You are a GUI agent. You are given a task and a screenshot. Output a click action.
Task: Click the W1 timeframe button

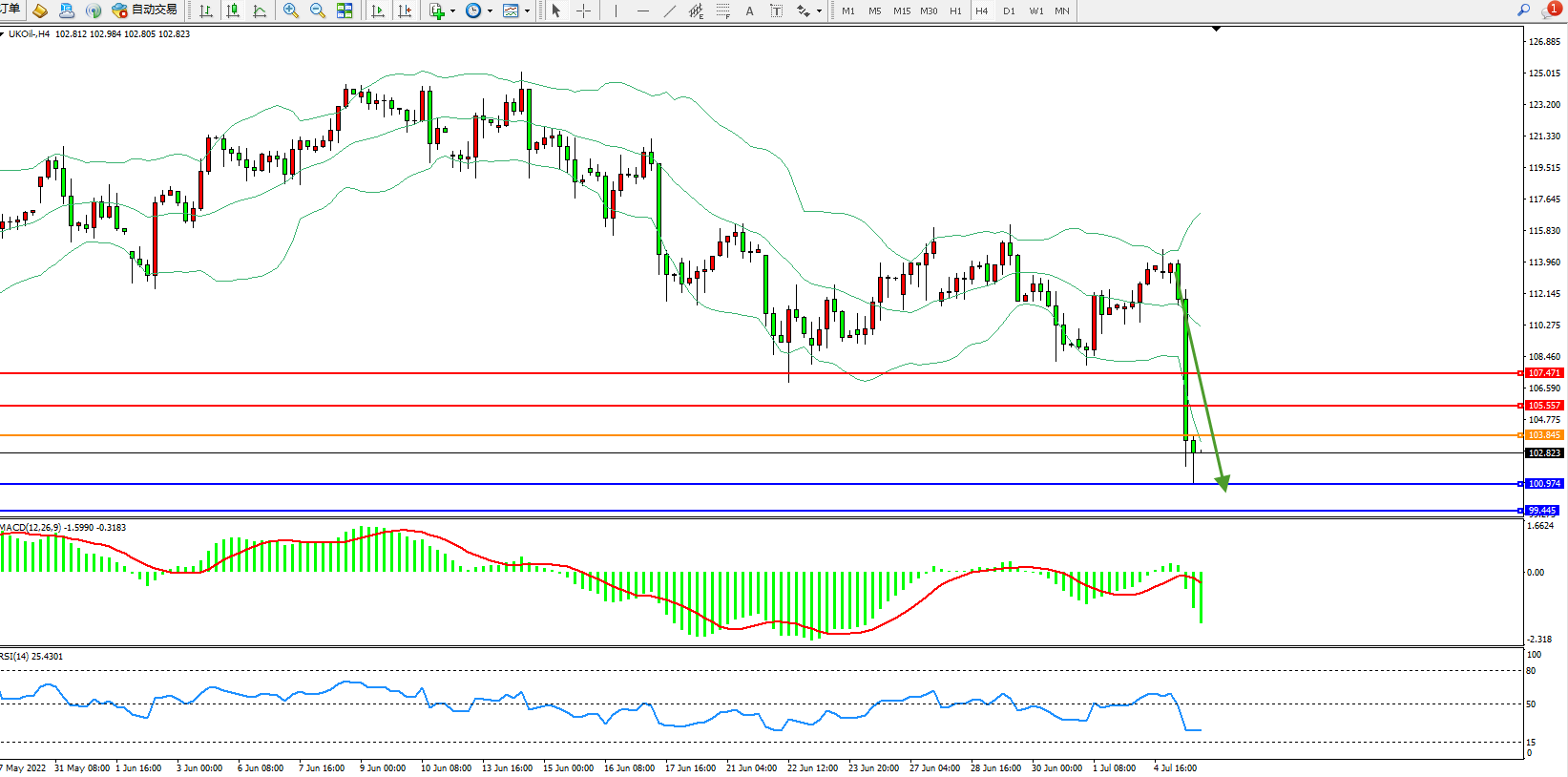1035,11
